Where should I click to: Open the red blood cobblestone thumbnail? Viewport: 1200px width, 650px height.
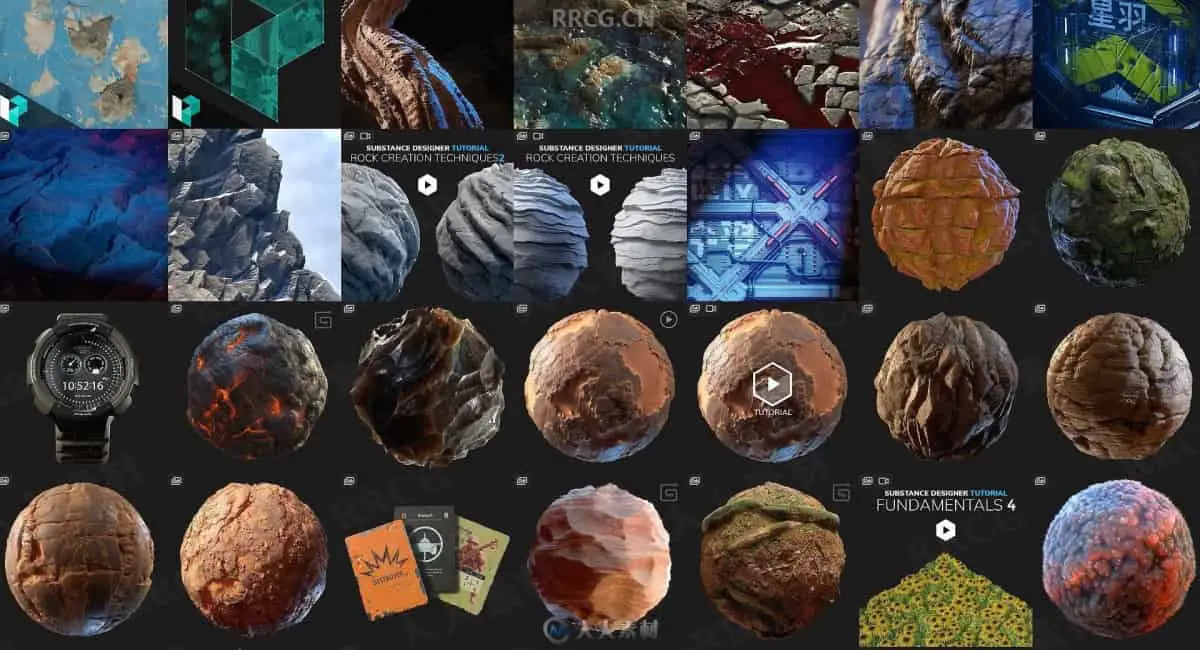(772, 64)
